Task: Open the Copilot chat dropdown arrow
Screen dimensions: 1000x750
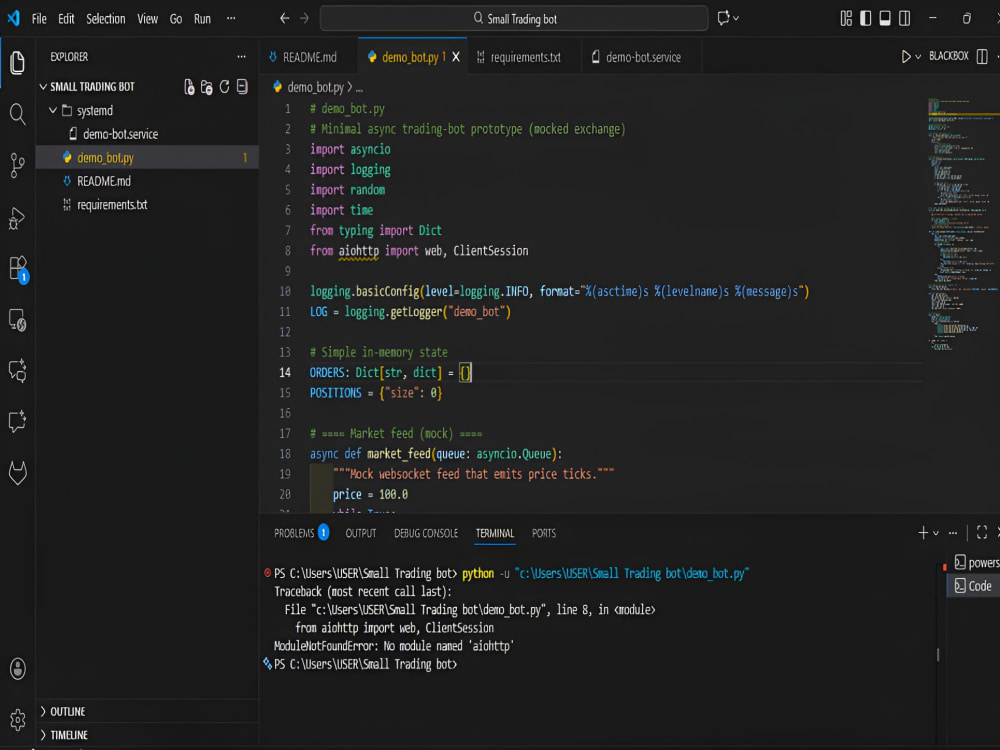Action: (x=736, y=18)
